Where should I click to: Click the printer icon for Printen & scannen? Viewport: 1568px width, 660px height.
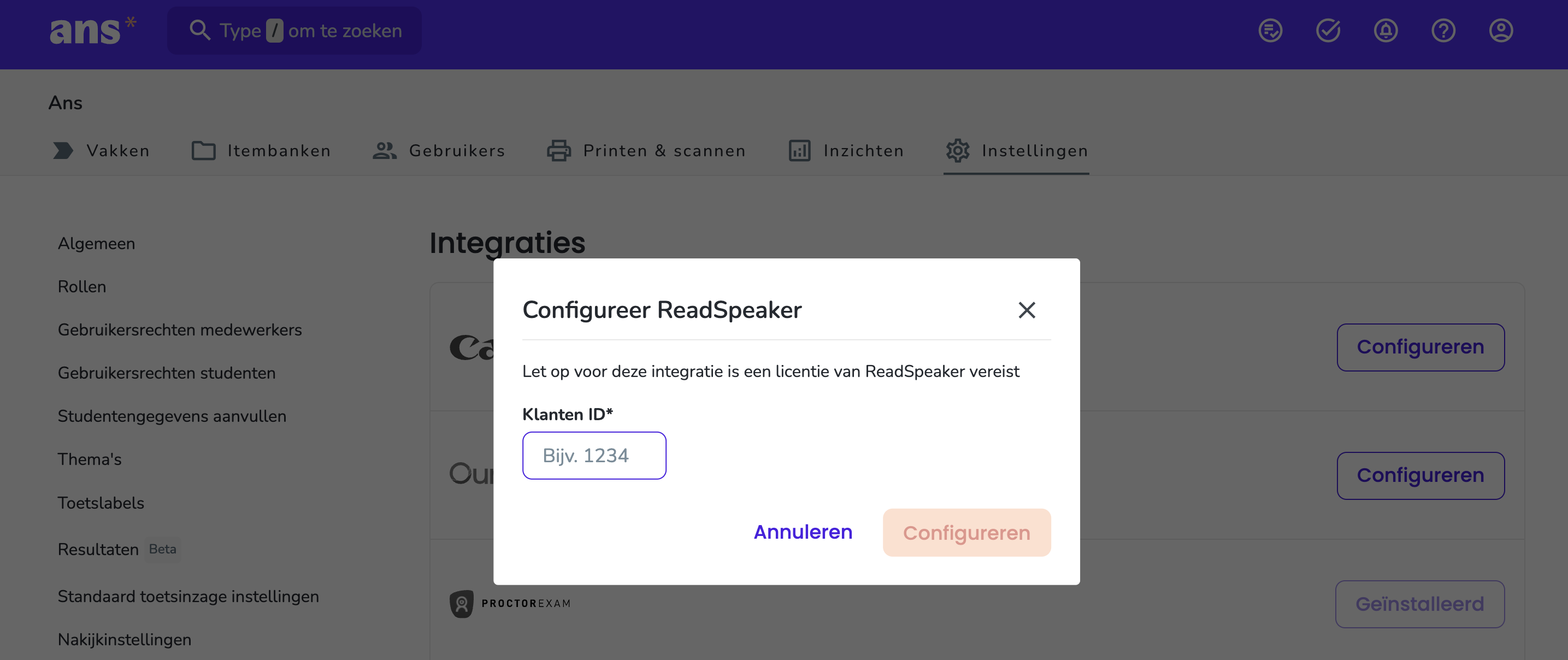[559, 150]
